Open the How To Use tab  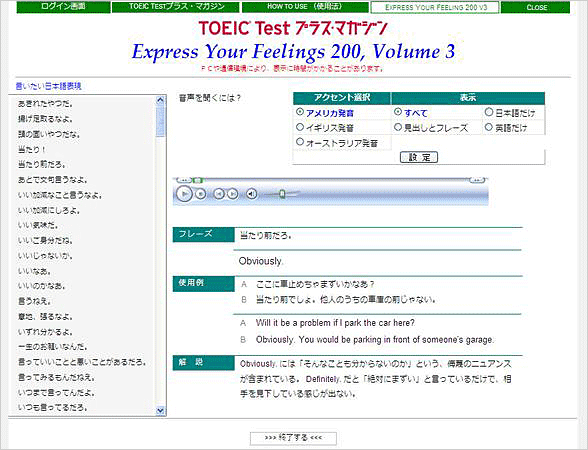tap(305, 7)
